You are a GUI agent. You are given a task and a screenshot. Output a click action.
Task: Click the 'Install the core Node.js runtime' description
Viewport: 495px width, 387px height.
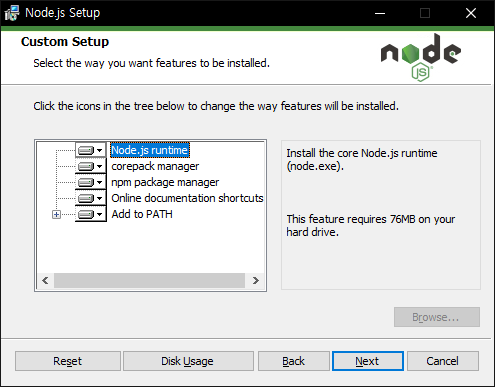pyautogui.click(x=362, y=160)
